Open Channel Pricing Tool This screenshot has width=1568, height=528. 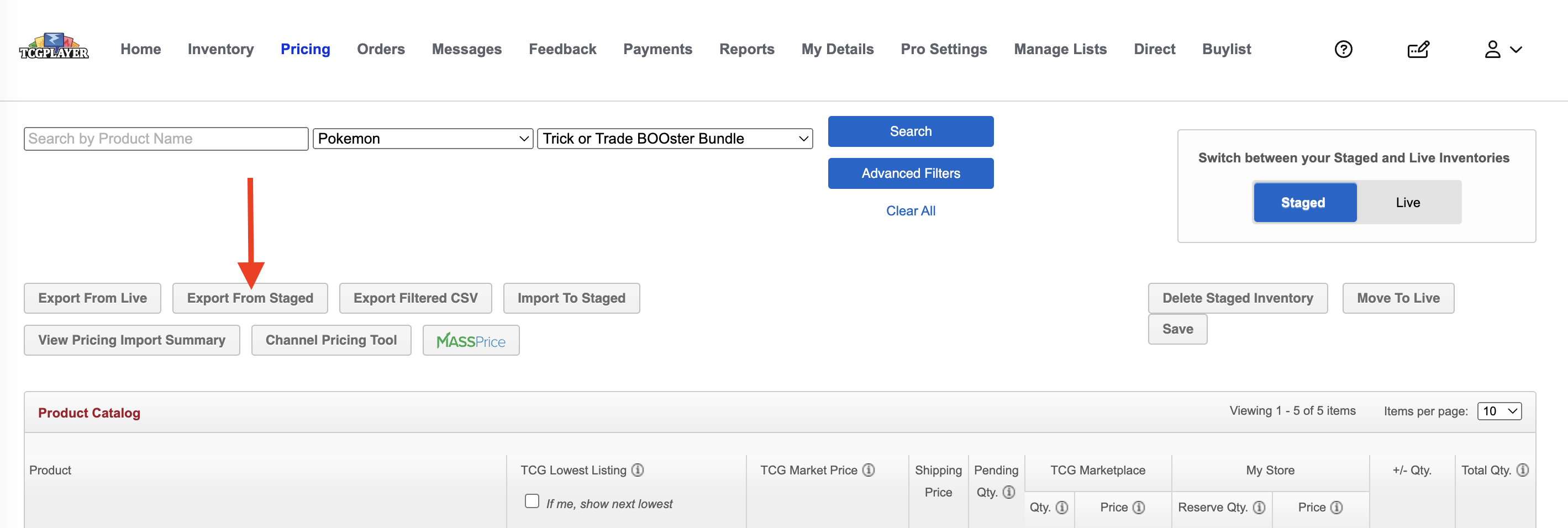[331, 340]
